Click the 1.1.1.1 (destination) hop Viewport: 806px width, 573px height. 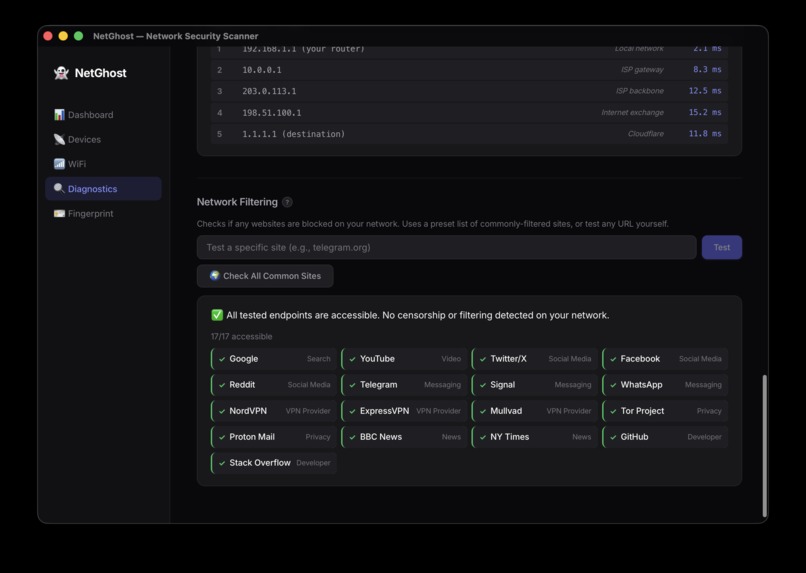coord(294,134)
